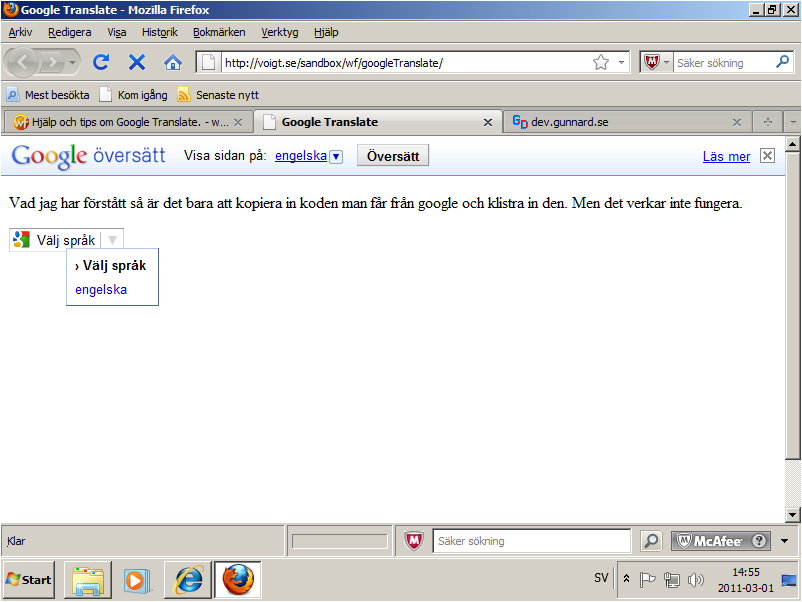Open the list-all-tabs dropdown arrow

793,122
